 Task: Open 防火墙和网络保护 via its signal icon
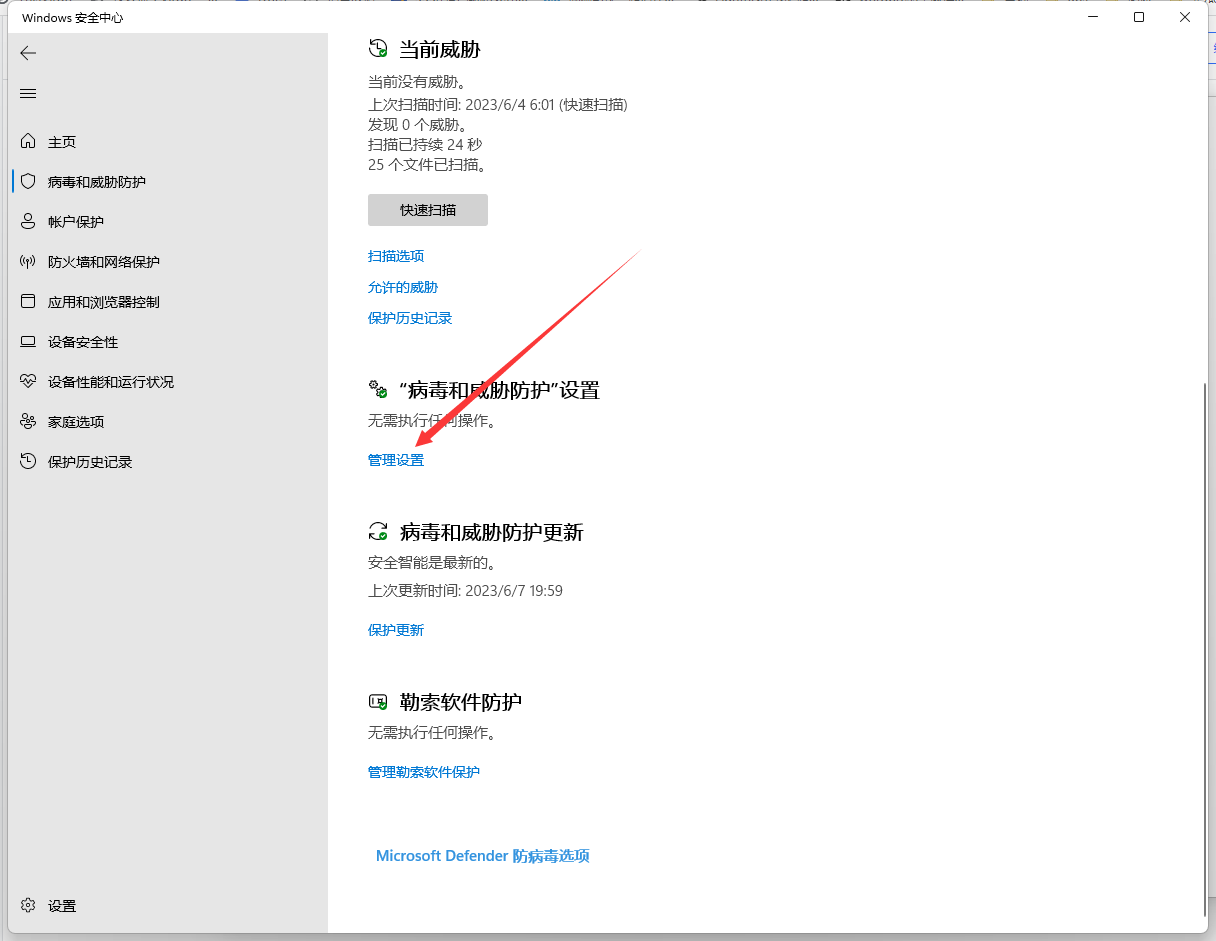pos(28,262)
